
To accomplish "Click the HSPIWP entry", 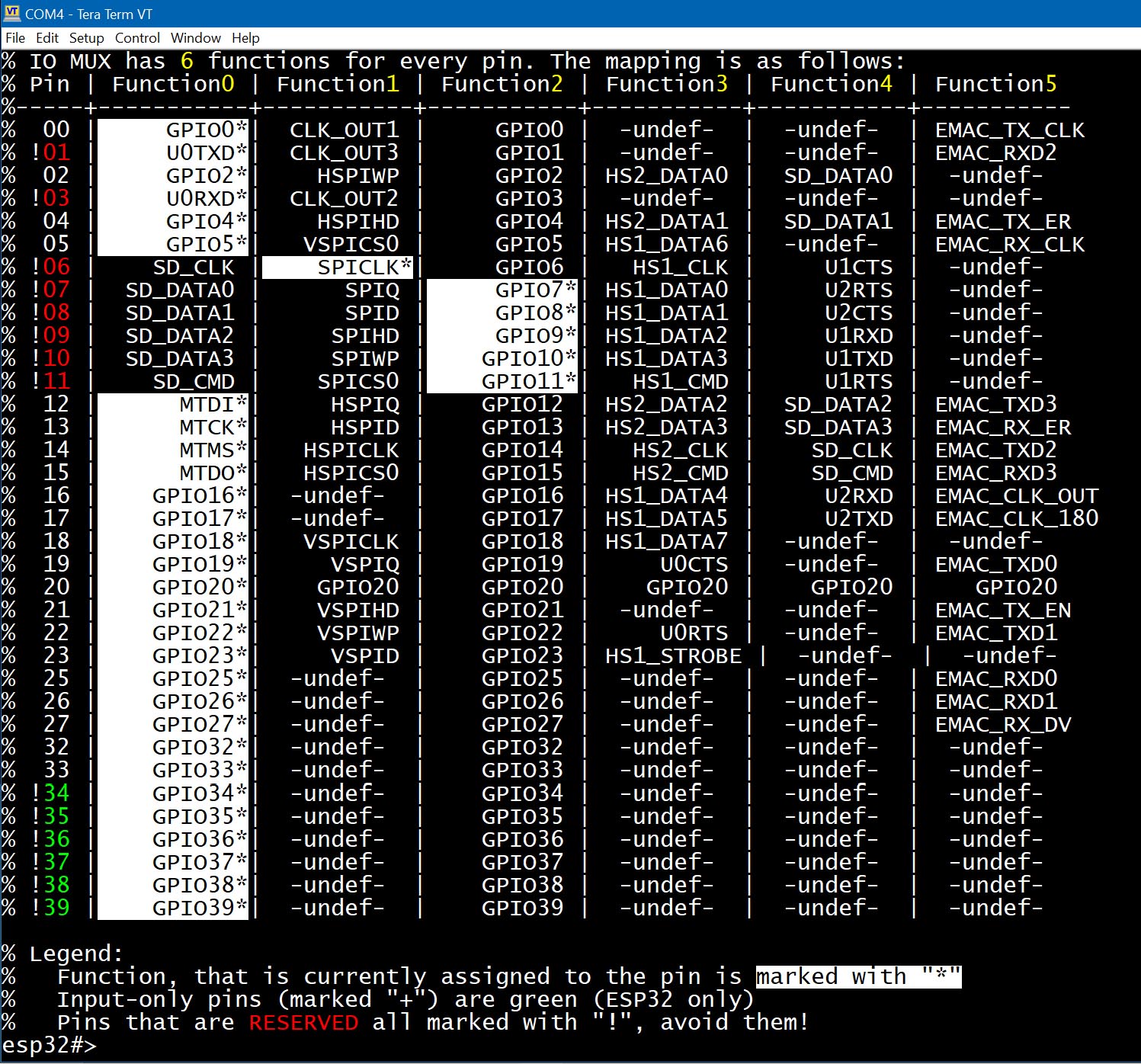I will (358, 176).
